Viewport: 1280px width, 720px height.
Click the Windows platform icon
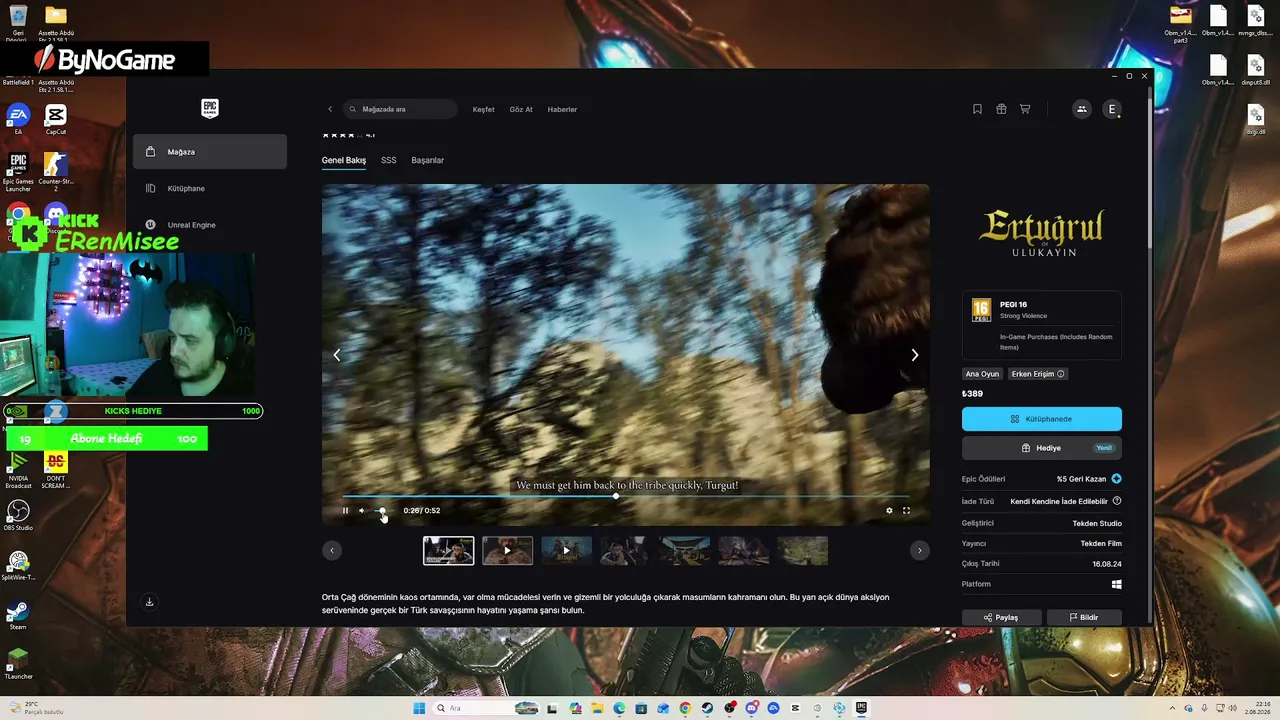click(1116, 584)
